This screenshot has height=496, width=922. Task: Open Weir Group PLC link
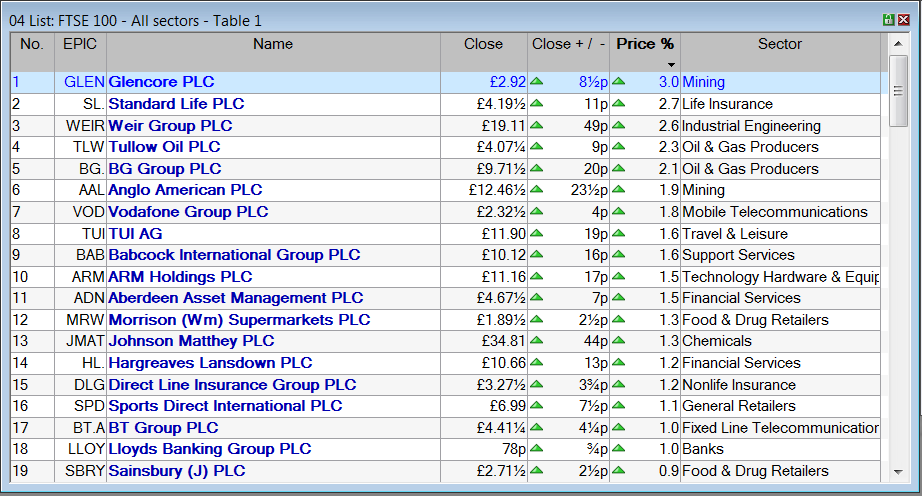[170, 126]
